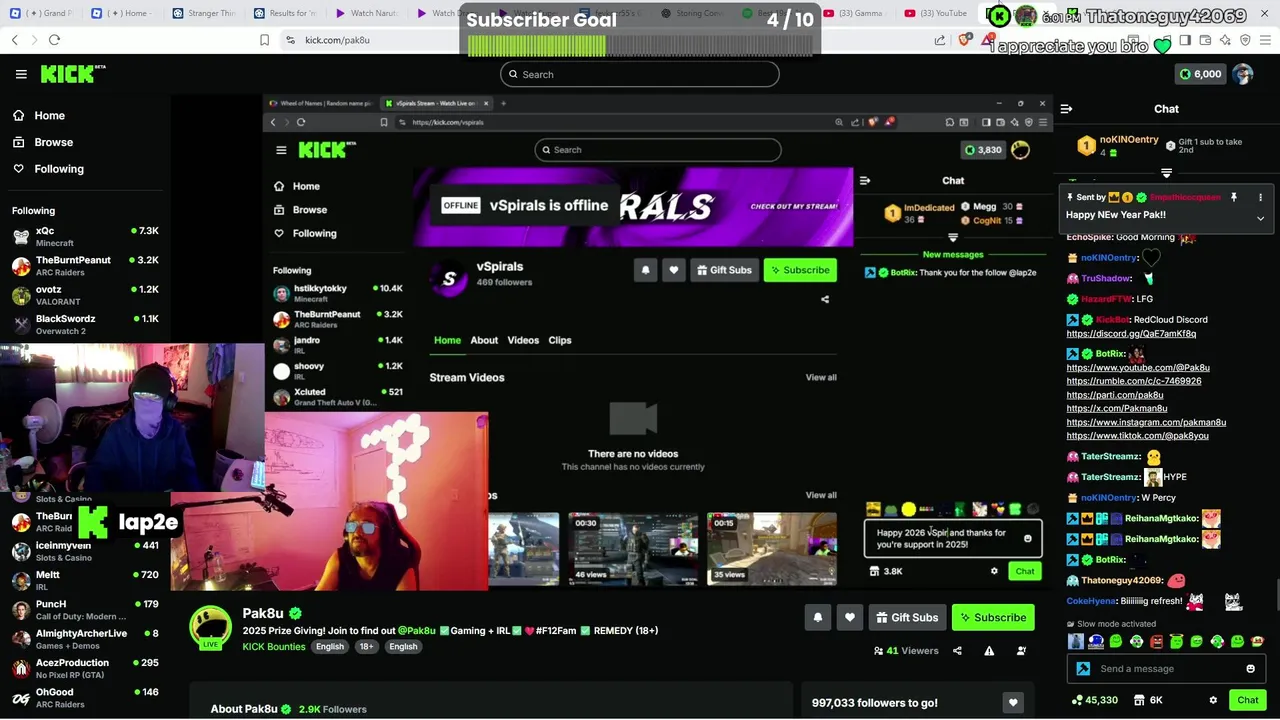The width and height of the screenshot is (1280, 720).
Task: Open the outer user avatar menu
Action: (1243, 74)
